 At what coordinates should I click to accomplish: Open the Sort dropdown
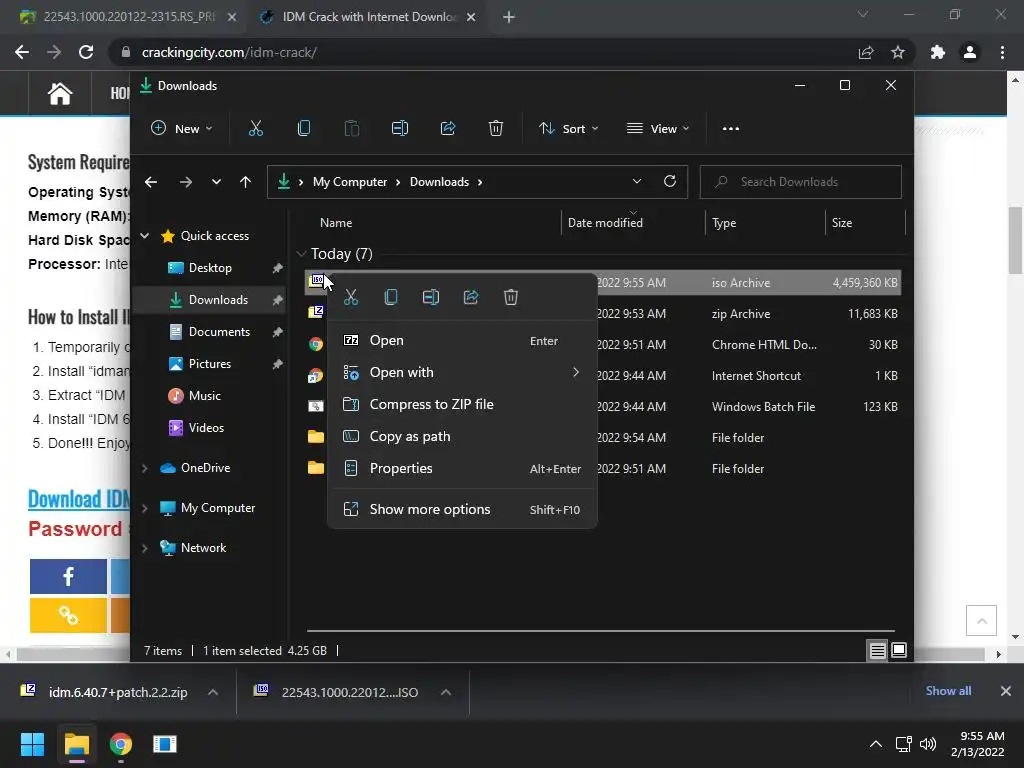(568, 129)
